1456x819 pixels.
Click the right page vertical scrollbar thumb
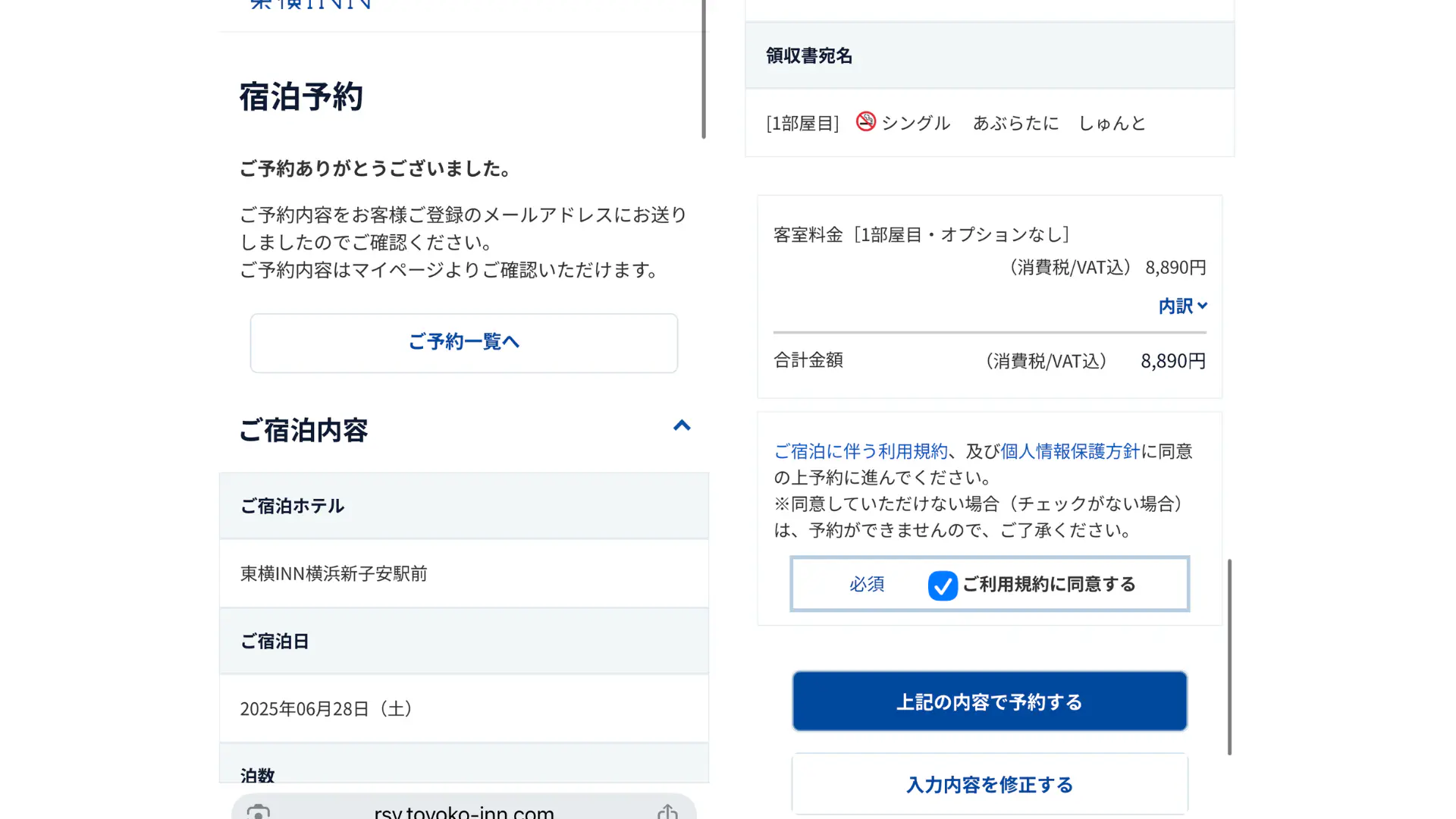(1229, 657)
